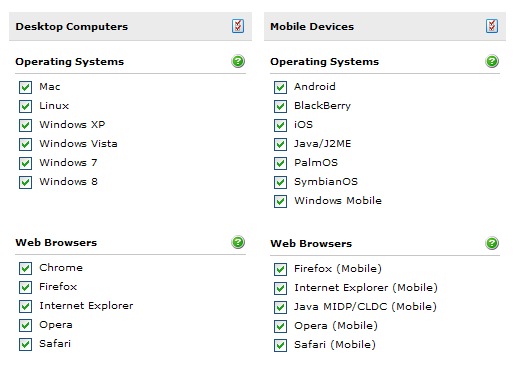
Task: Uncheck the Windows Mobile checkbox
Action: click(280, 201)
